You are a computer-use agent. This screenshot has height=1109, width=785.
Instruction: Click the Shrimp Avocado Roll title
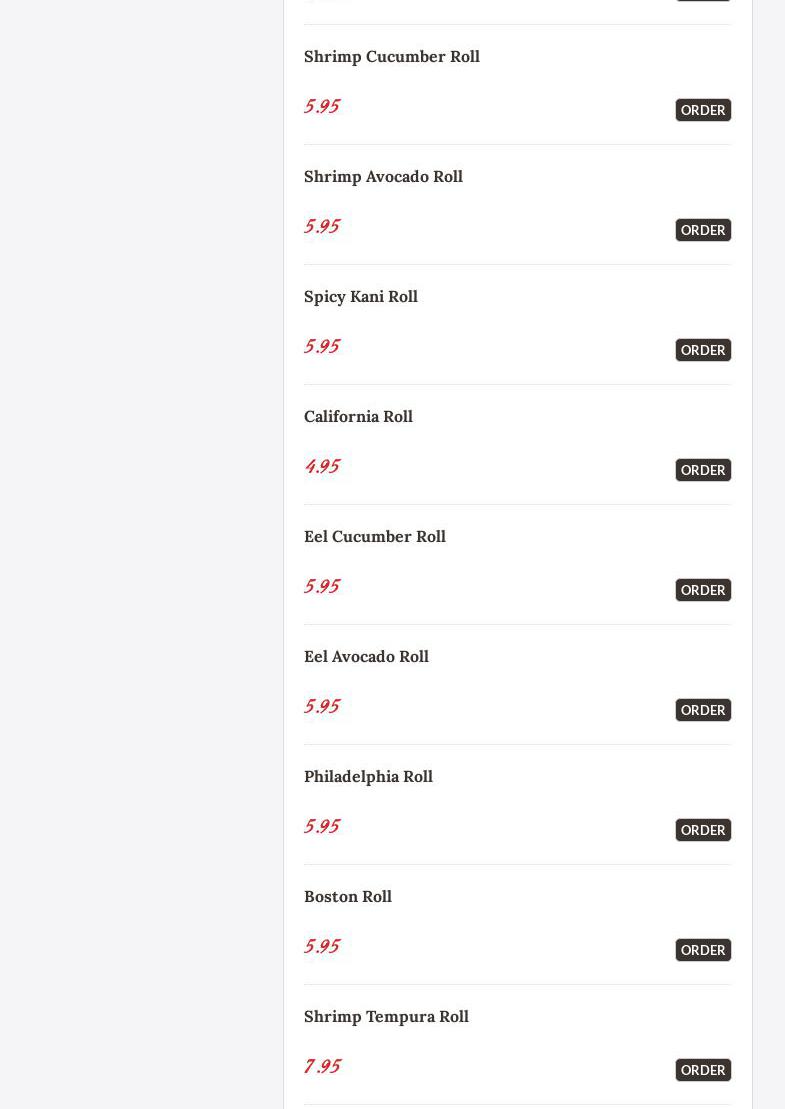tap(383, 177)
